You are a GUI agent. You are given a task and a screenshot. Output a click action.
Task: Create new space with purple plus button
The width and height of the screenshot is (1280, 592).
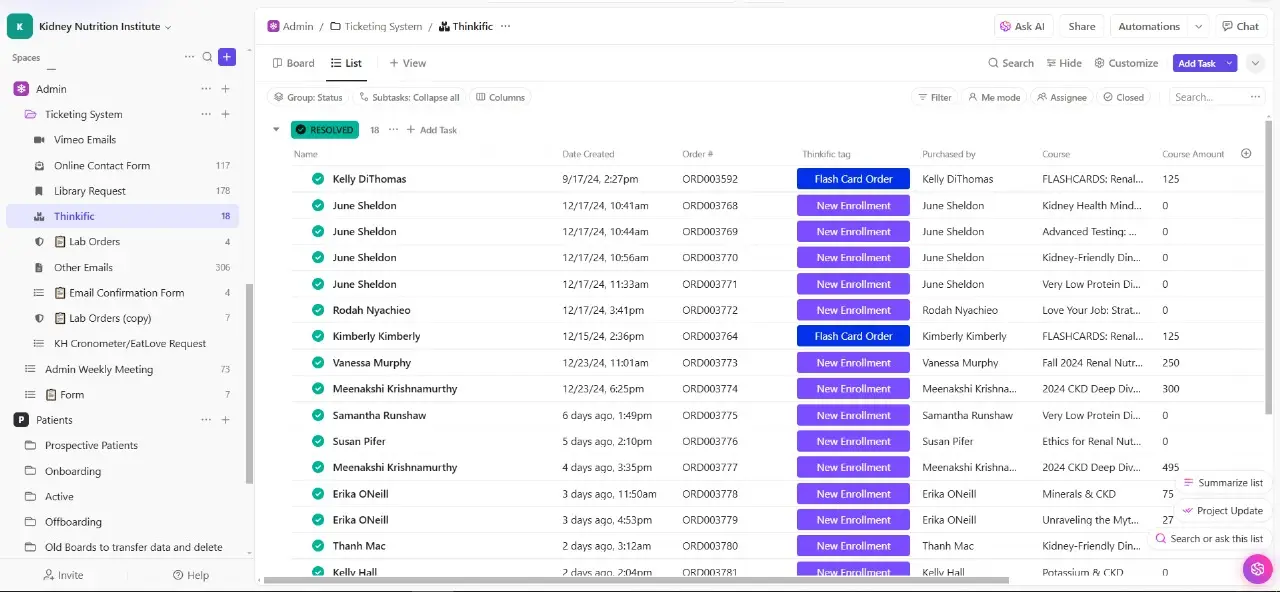[227, 57]
